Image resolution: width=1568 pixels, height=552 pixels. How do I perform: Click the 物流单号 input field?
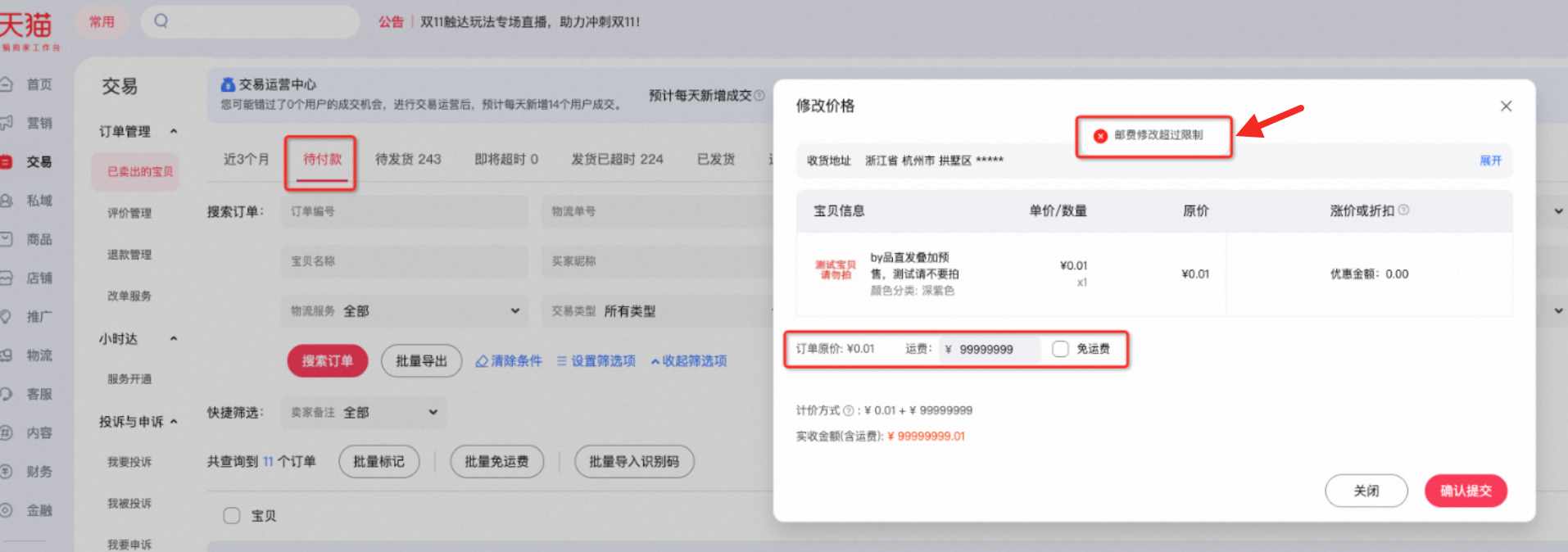[x=659, y=211]
